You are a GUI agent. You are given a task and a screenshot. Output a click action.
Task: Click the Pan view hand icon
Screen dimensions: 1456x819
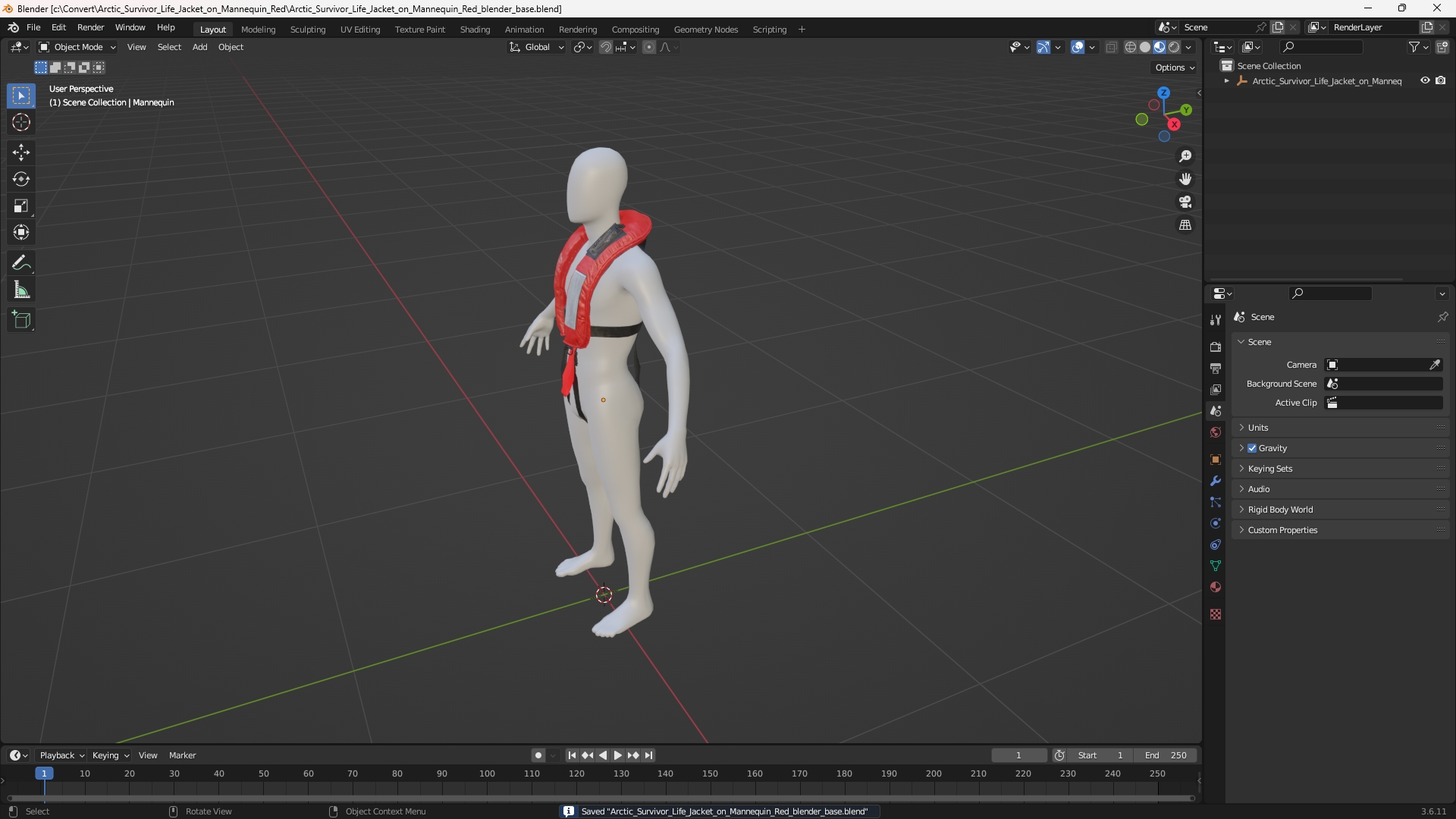click(1185, 179)
